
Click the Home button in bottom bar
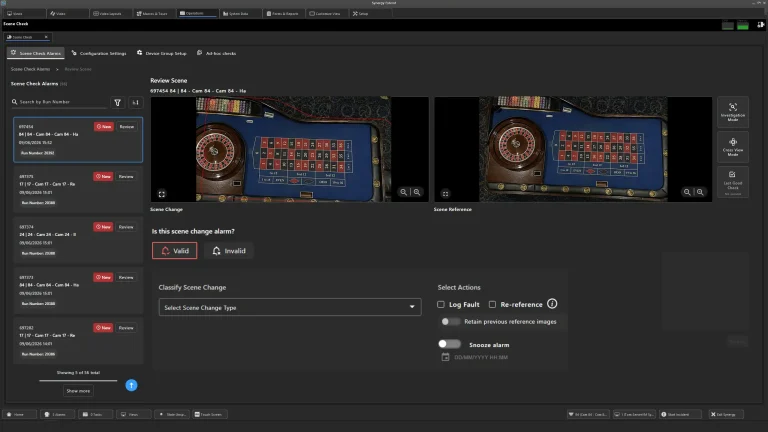point(20,414)
